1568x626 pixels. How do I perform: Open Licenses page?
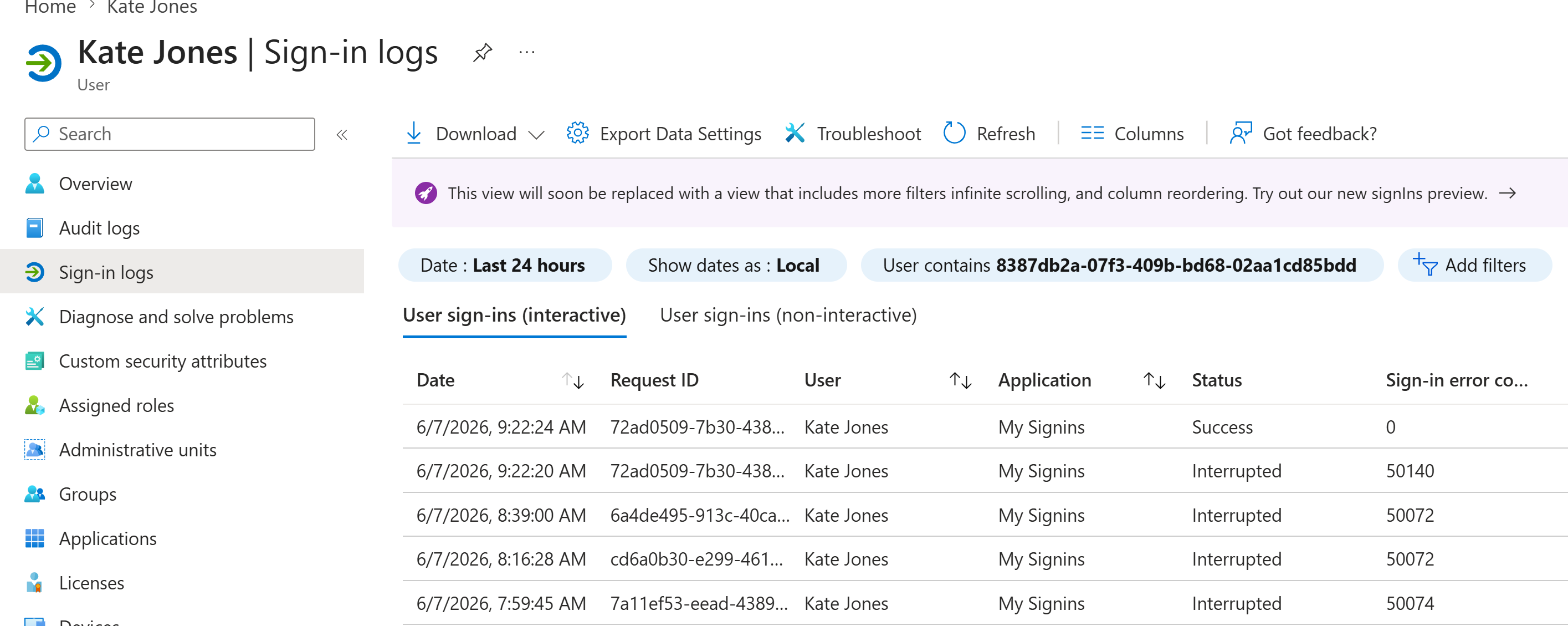coord(182,583)
